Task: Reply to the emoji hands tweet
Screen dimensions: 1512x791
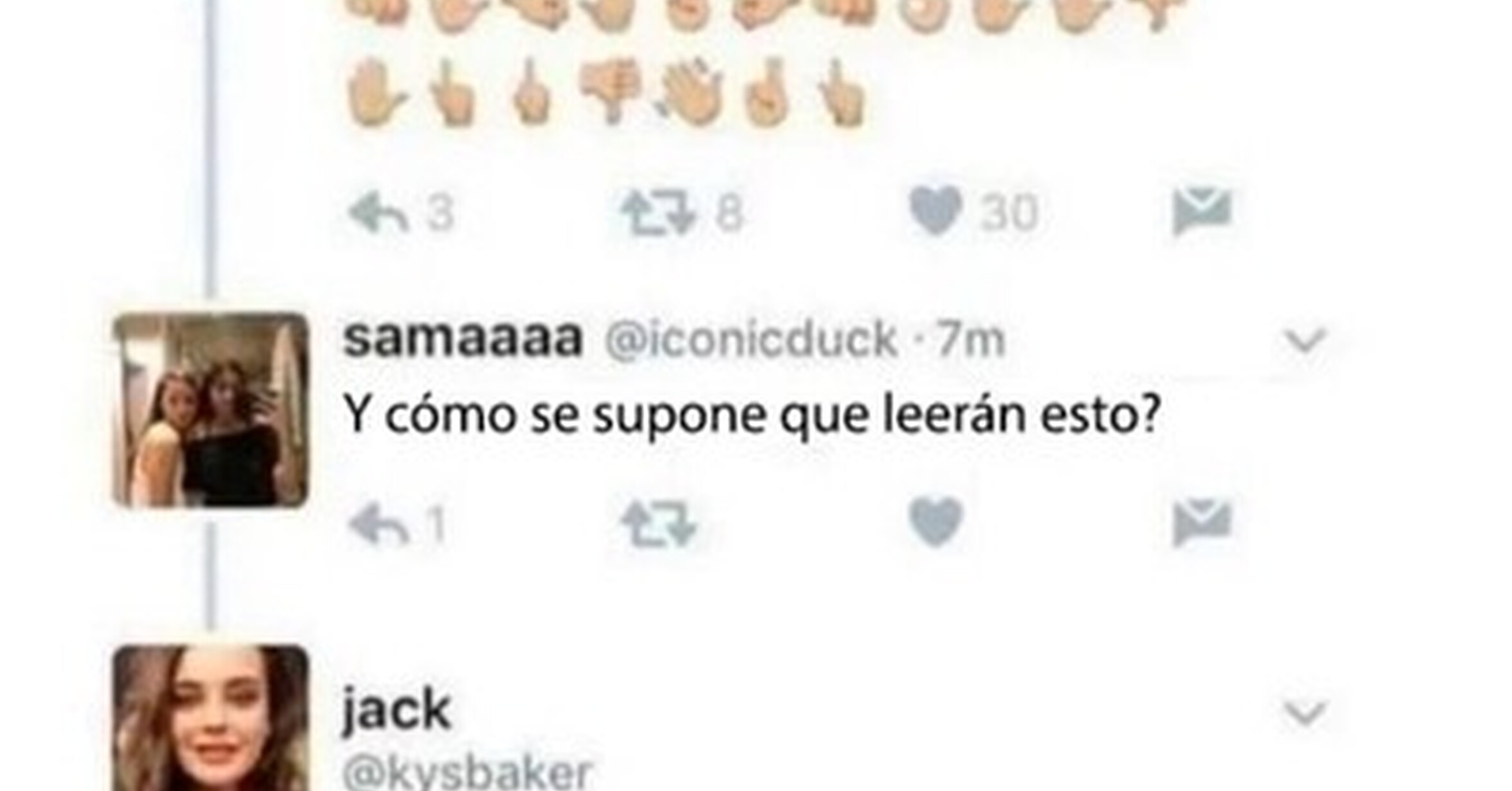Action: click(x=378, y=213)
